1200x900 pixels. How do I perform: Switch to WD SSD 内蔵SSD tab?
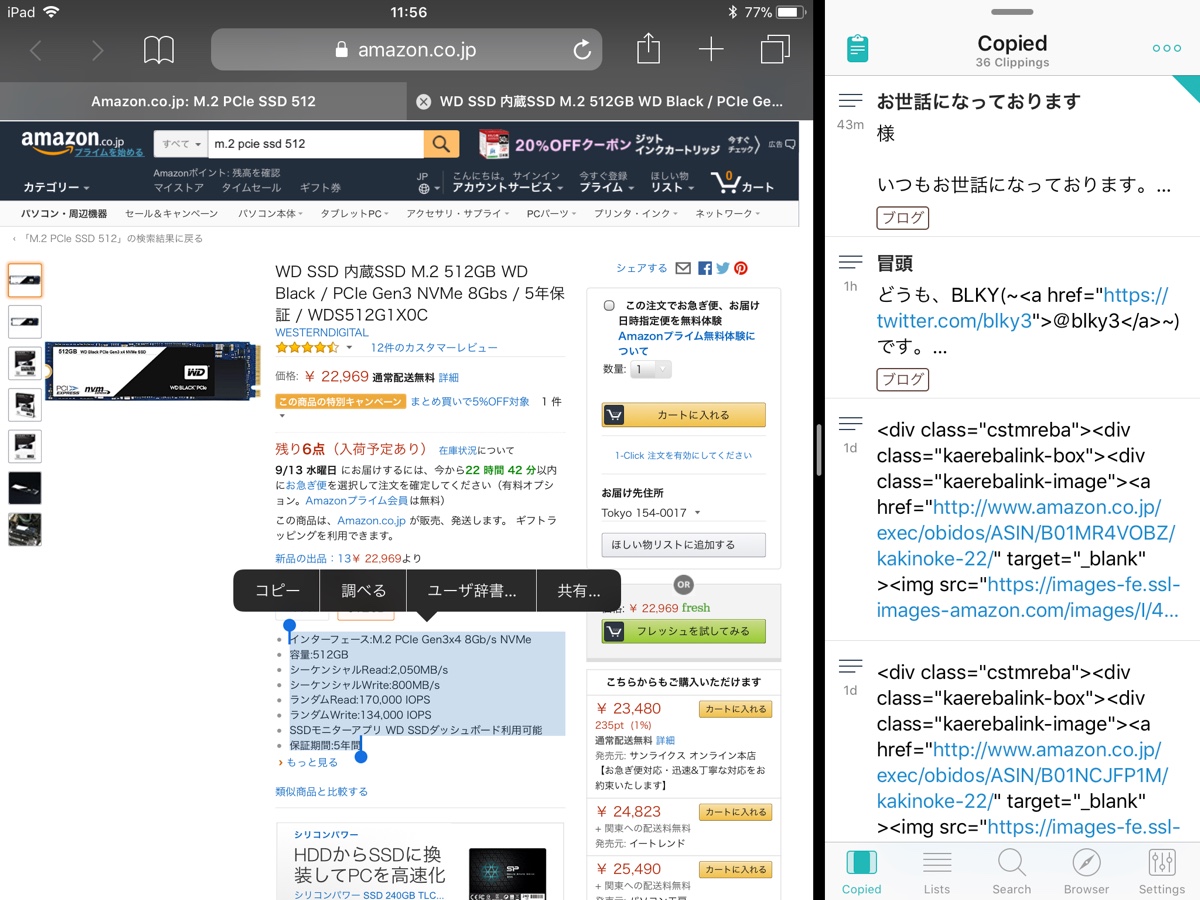(x=610, y=101)
